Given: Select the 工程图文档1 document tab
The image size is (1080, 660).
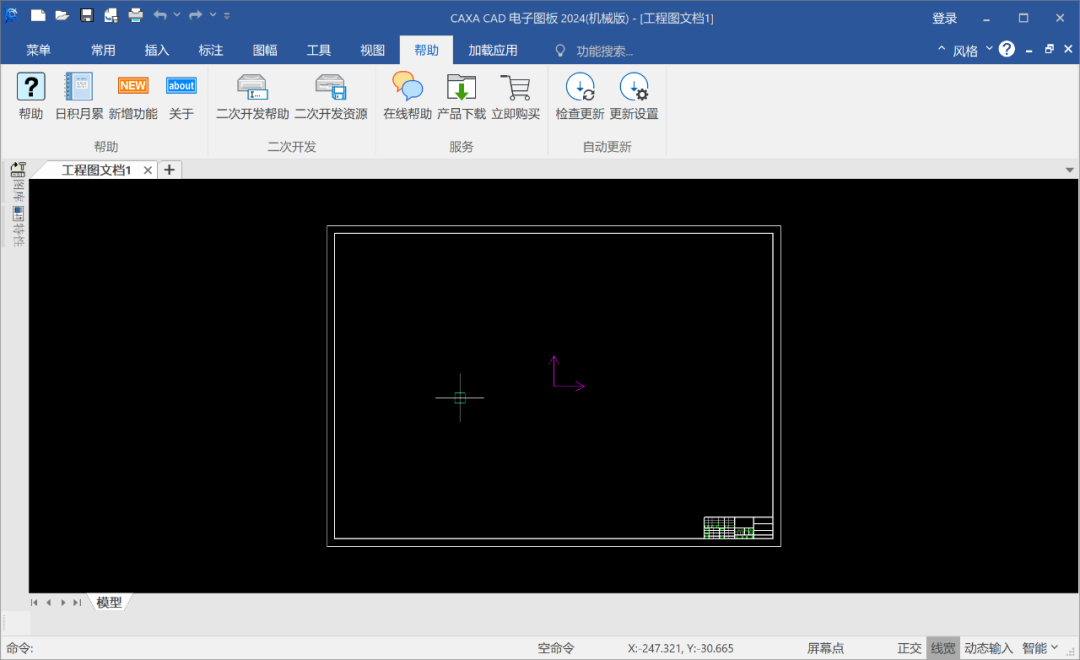Looking at the screenshot, I should coord(96,170).
